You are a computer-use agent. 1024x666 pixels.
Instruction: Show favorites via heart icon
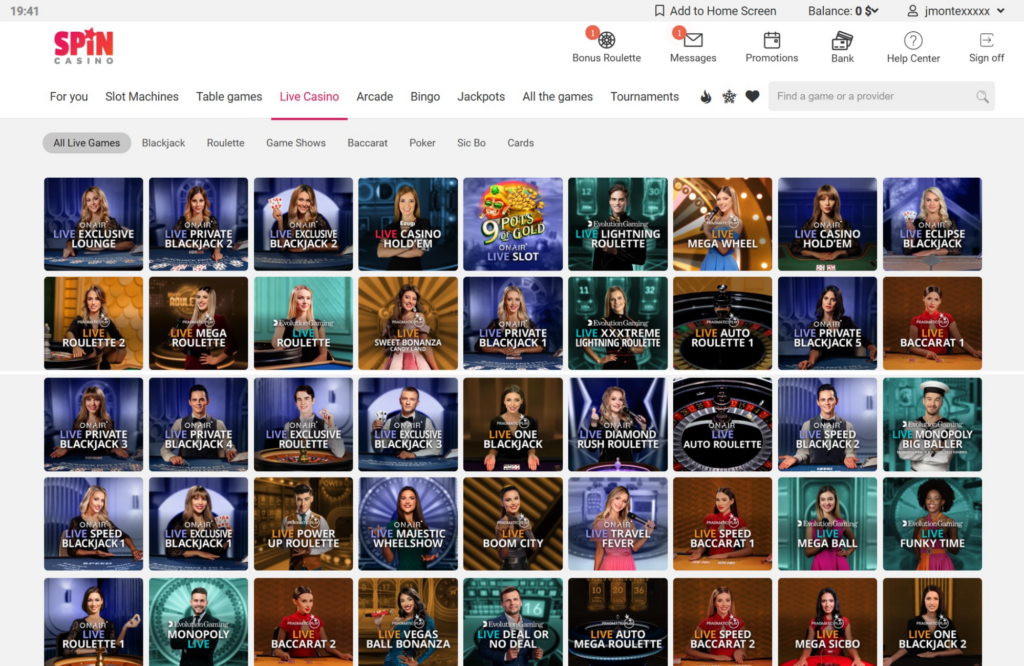[x=752, y=96]
